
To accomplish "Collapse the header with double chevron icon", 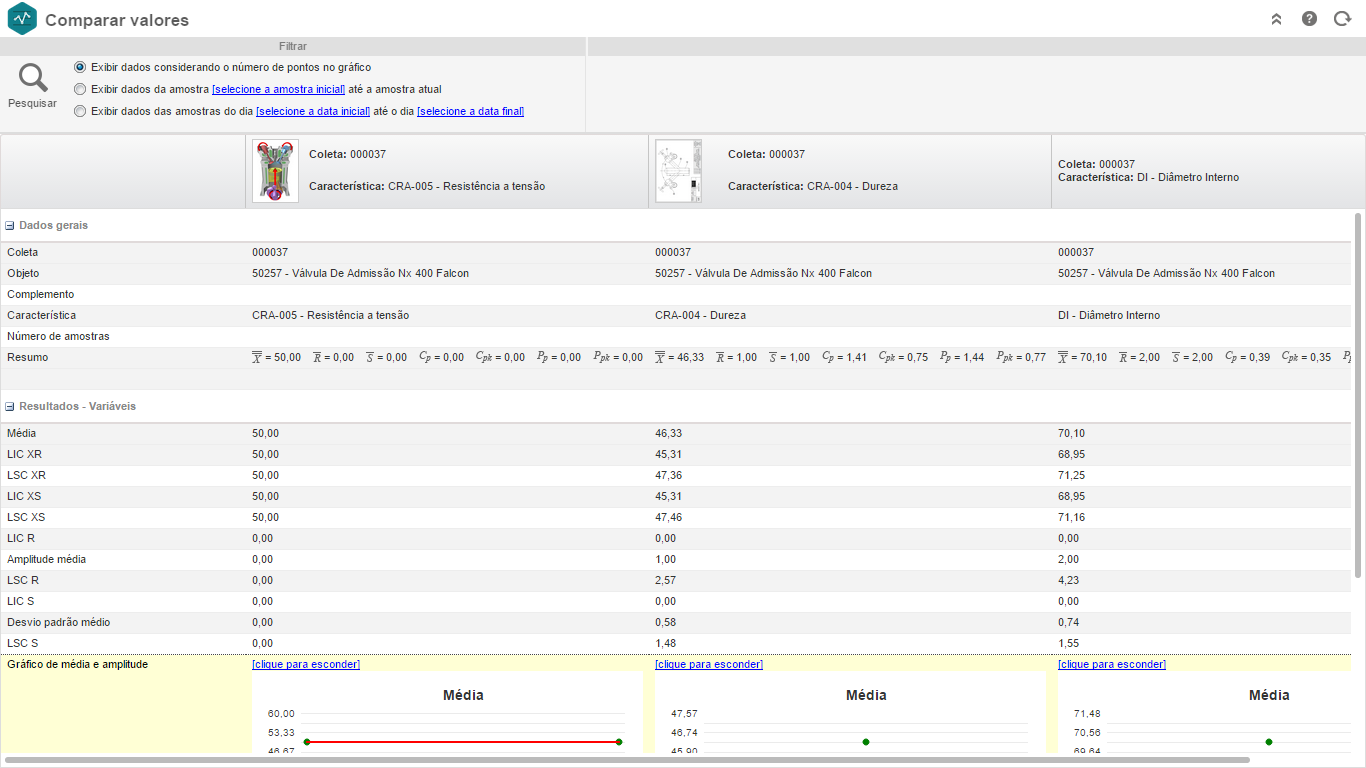I will [1276, 19].
